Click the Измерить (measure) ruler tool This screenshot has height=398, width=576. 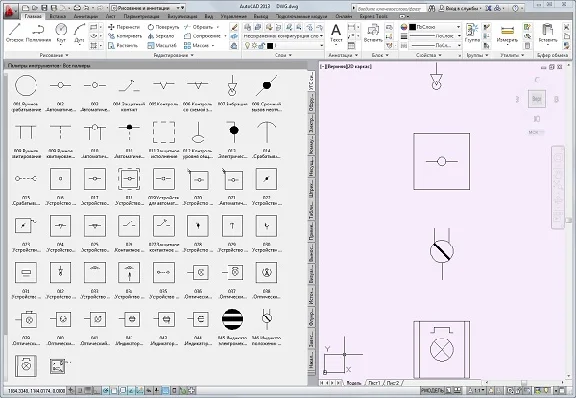pos(507,33)
